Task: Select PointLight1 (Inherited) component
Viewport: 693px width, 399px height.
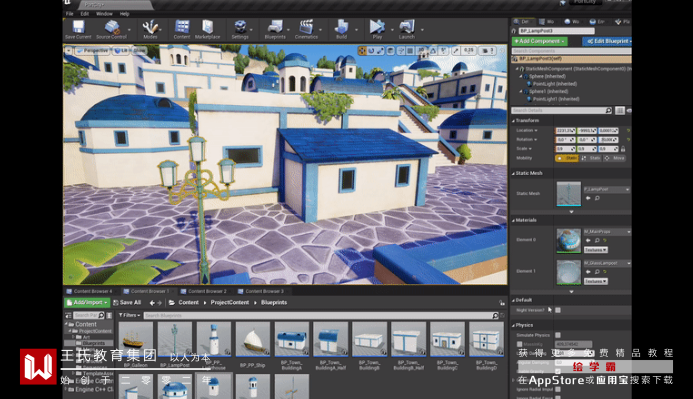Action: (x=556, y=99)
